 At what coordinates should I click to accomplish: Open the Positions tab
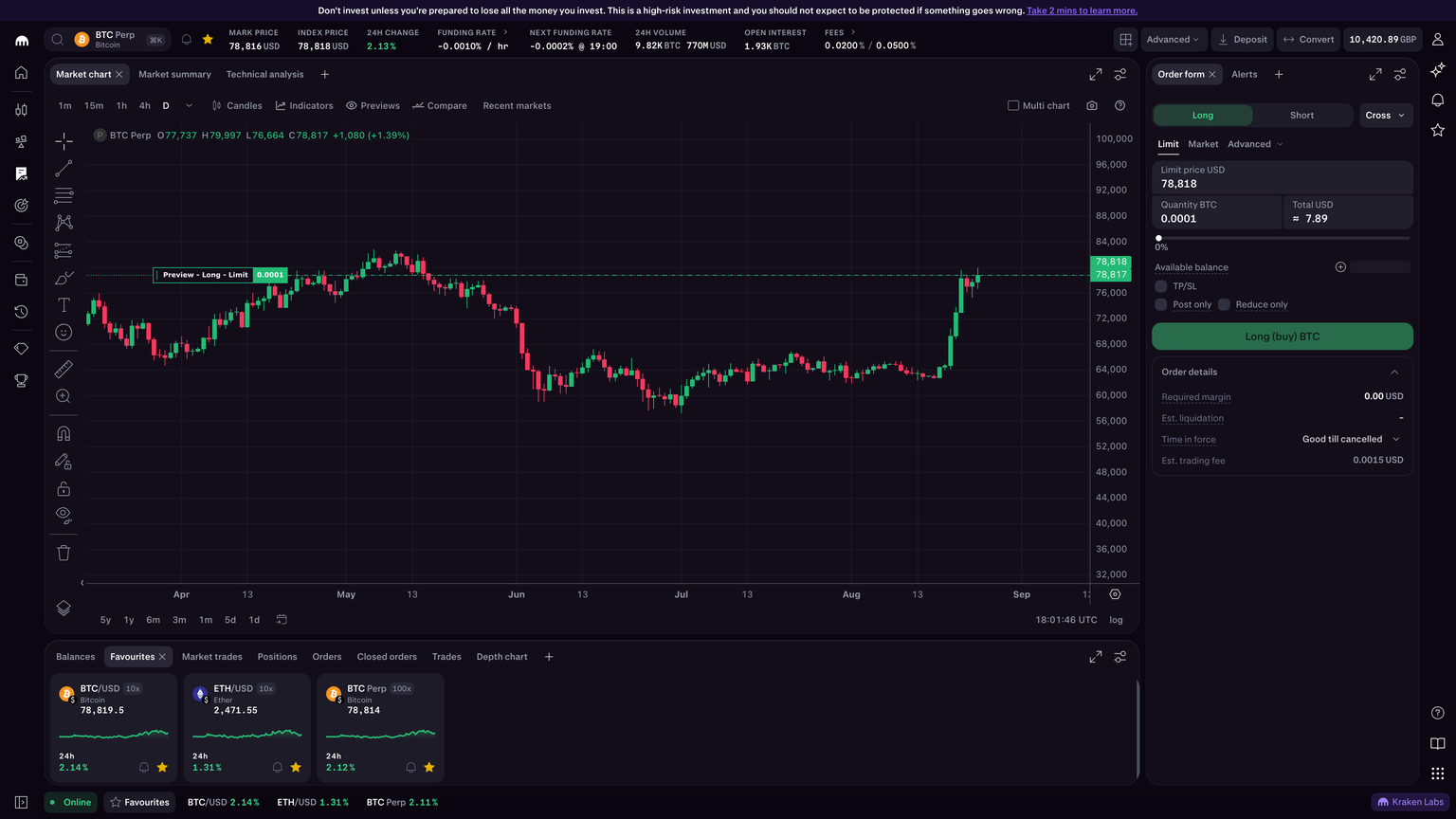click(x=277, y=657)
